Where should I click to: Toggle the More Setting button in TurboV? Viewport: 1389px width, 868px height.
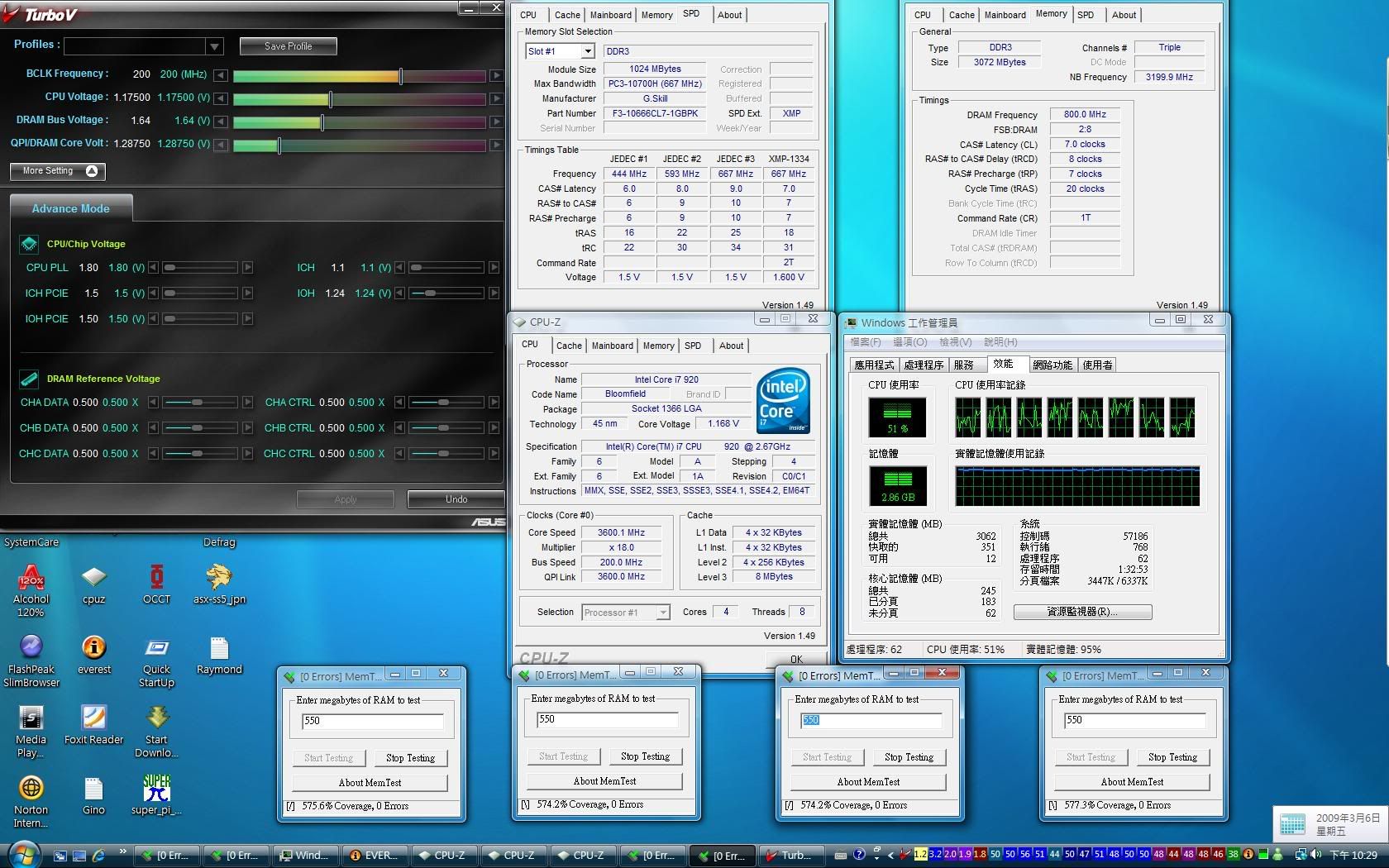coord(58,171)
